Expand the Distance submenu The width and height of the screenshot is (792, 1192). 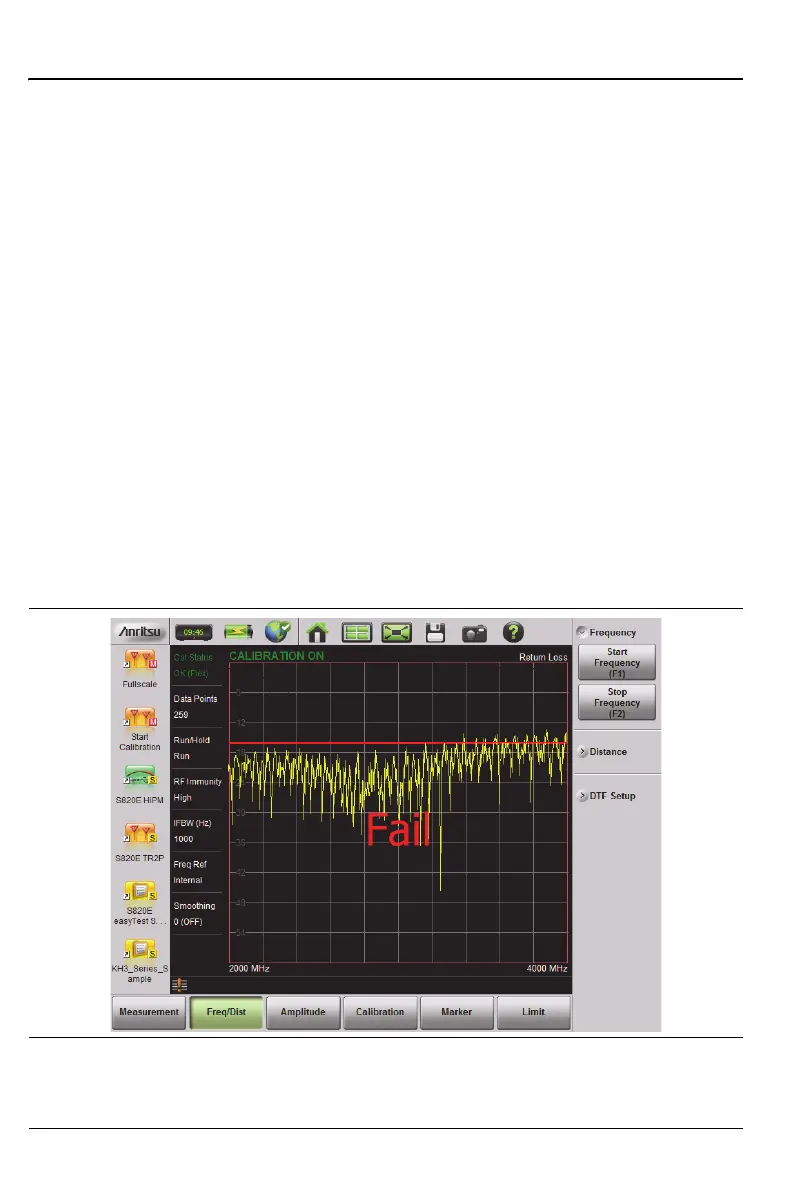[603, 752]
